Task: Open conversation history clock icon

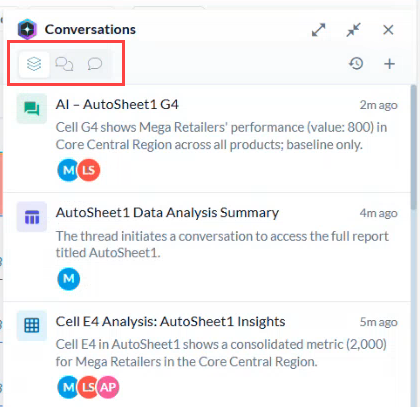Action: click(356, 63)
